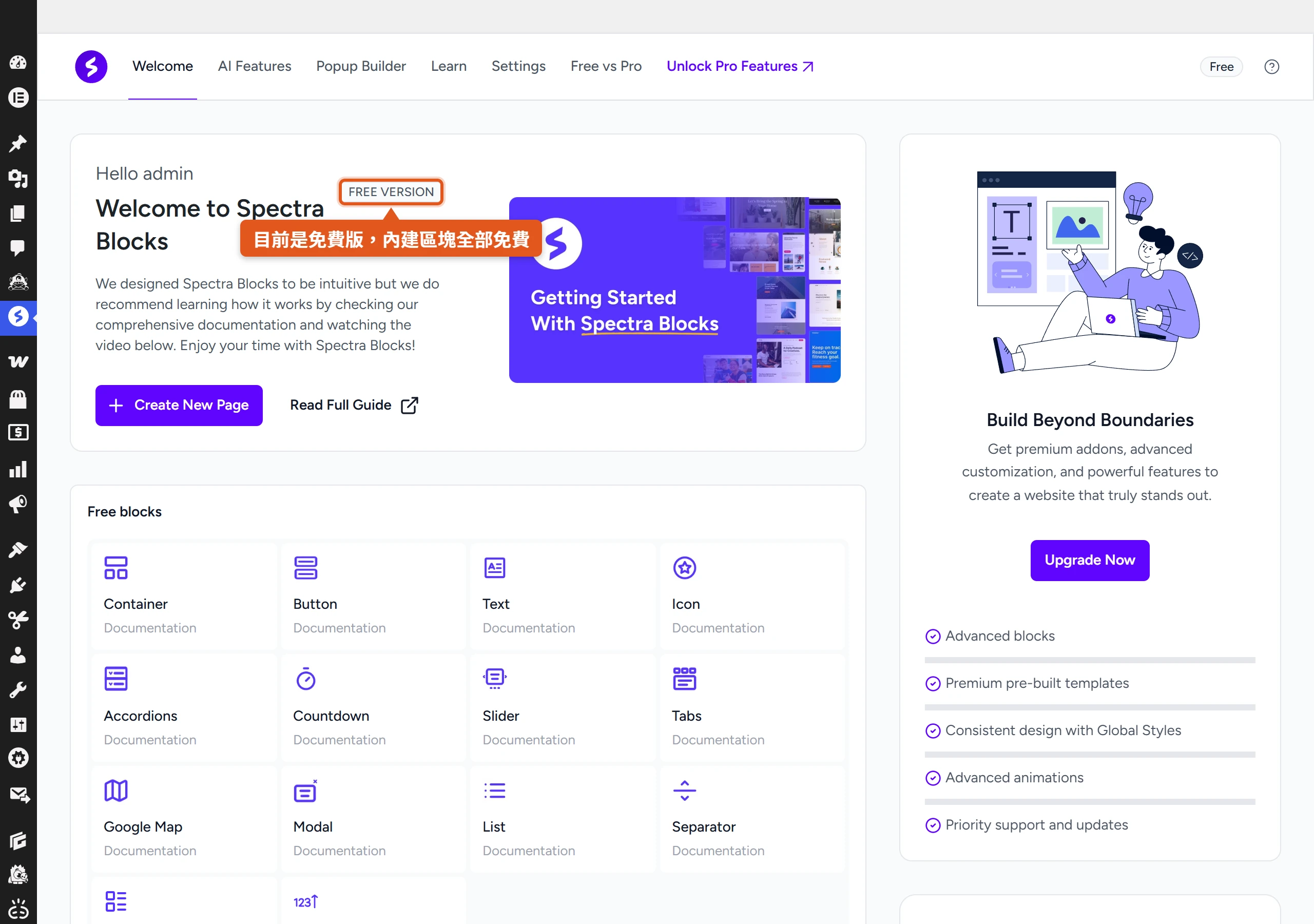
Task: Open the Posts pushpin sidebar icon
Action: click(x=18, y=144)
